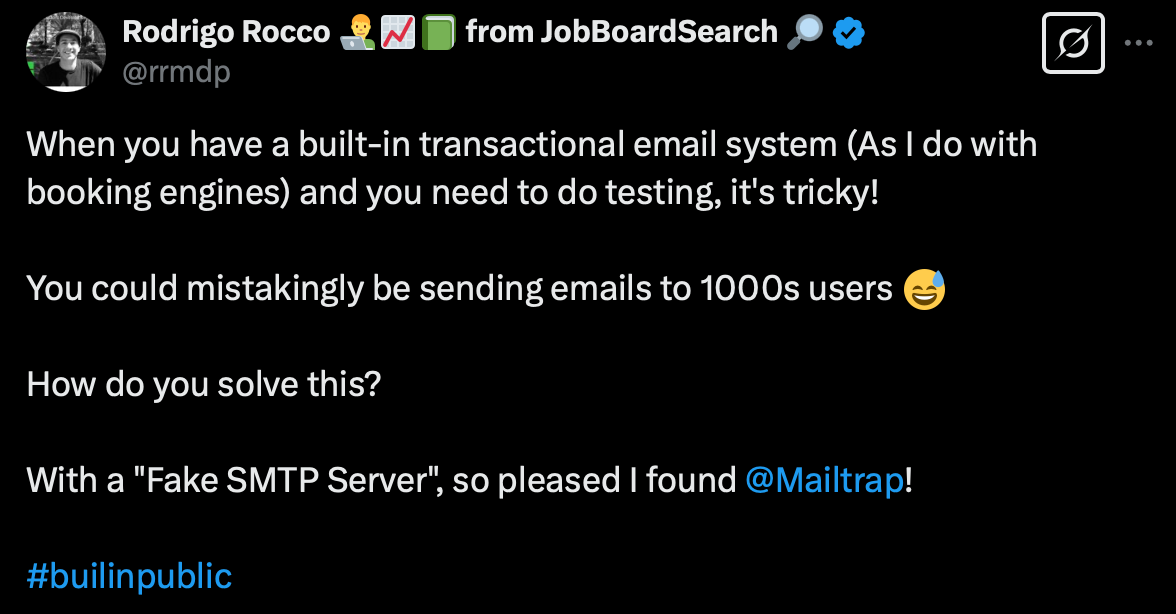Click the sweating smile emoji in the tweet
The image size is (1176, 614).
pos(923,289)
